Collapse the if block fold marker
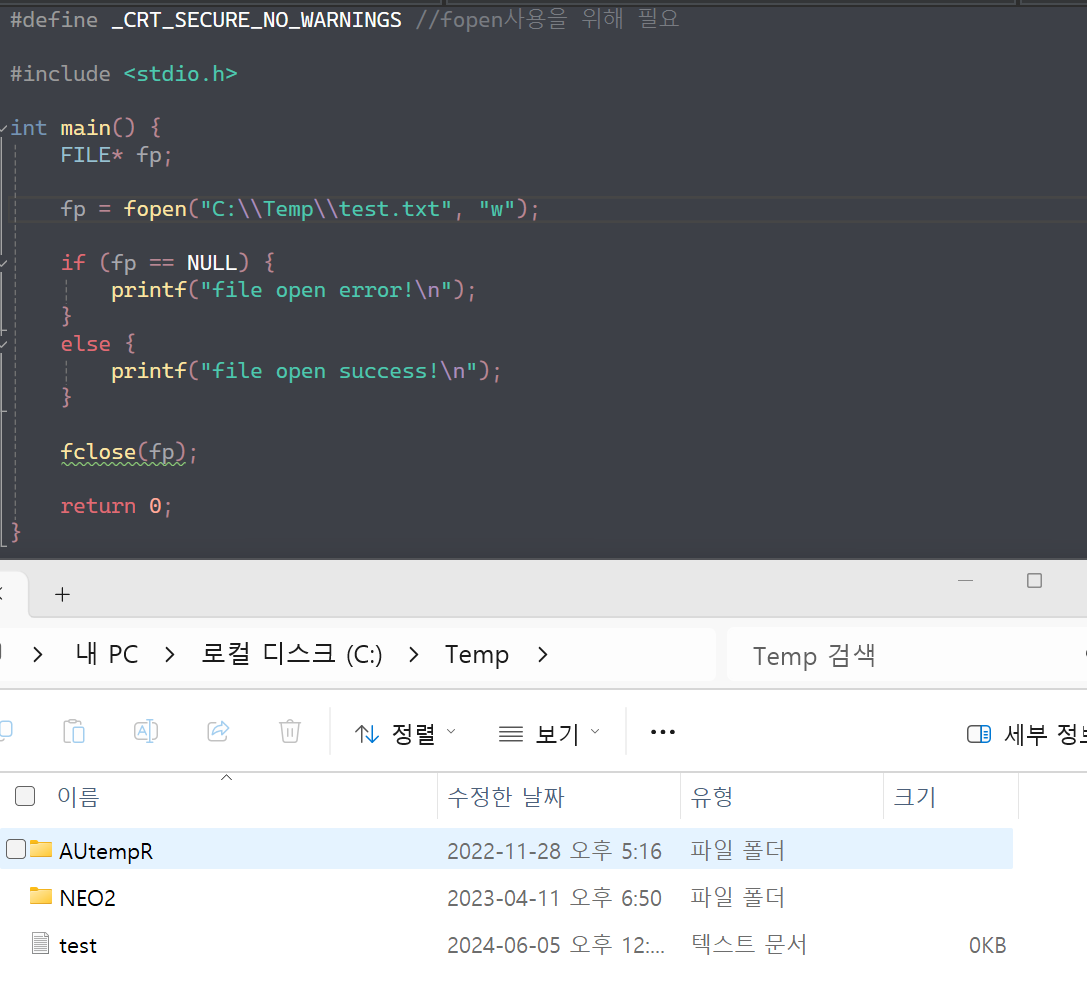Viewport: 1087px width, 1000px height. coord(3,263)
